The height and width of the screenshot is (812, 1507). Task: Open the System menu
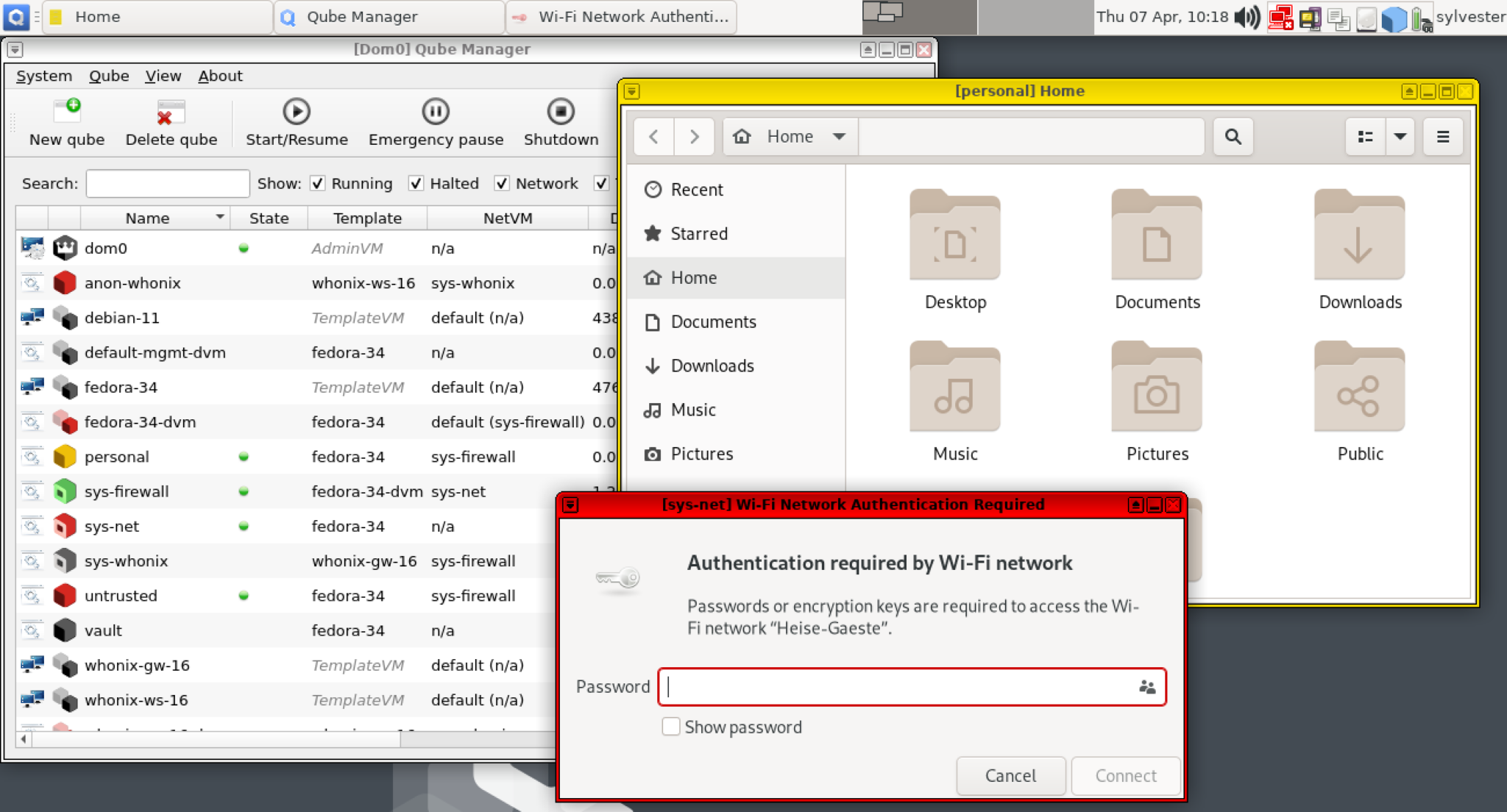click(x=44, y=76)
